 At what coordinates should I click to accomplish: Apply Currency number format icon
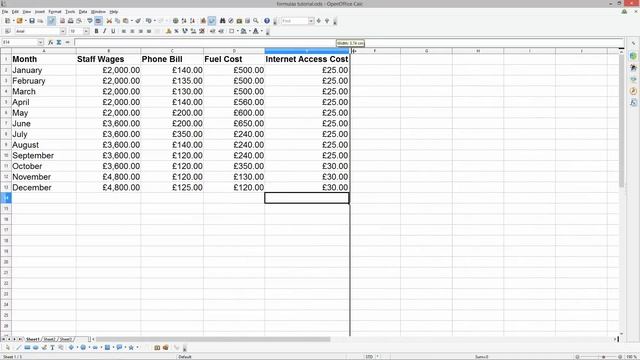[x=168, y=31]
